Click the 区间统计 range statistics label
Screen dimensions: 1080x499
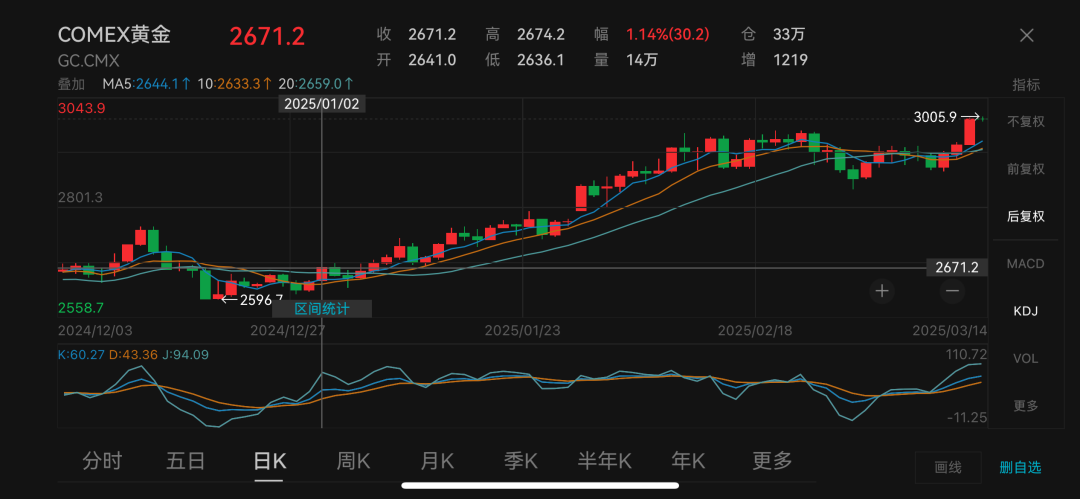pyautogui.click(x=322, y=309)
